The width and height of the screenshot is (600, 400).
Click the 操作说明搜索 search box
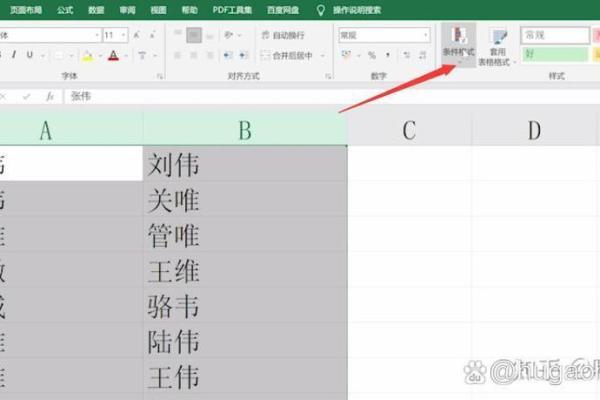tap(357, 10)
